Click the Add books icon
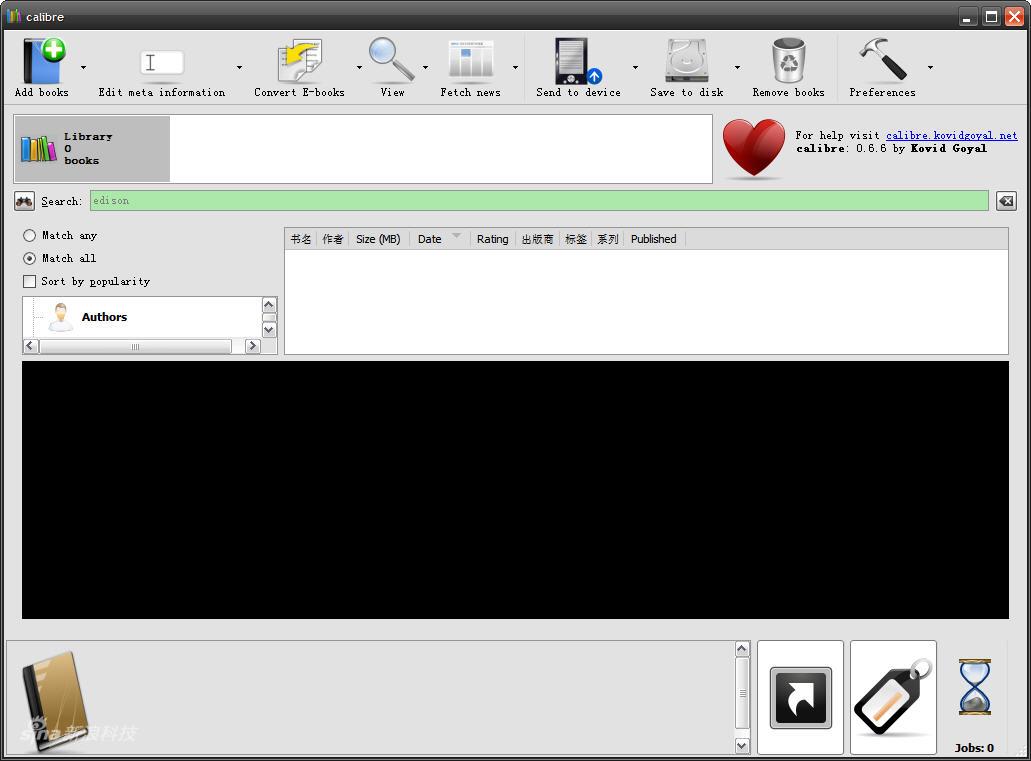 coord(42,62)
